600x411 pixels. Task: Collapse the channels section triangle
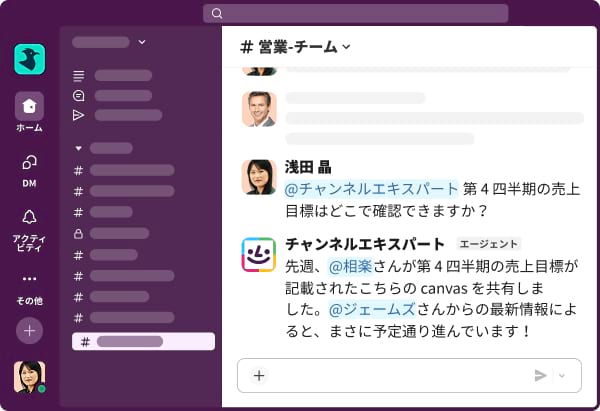(78, 148)
